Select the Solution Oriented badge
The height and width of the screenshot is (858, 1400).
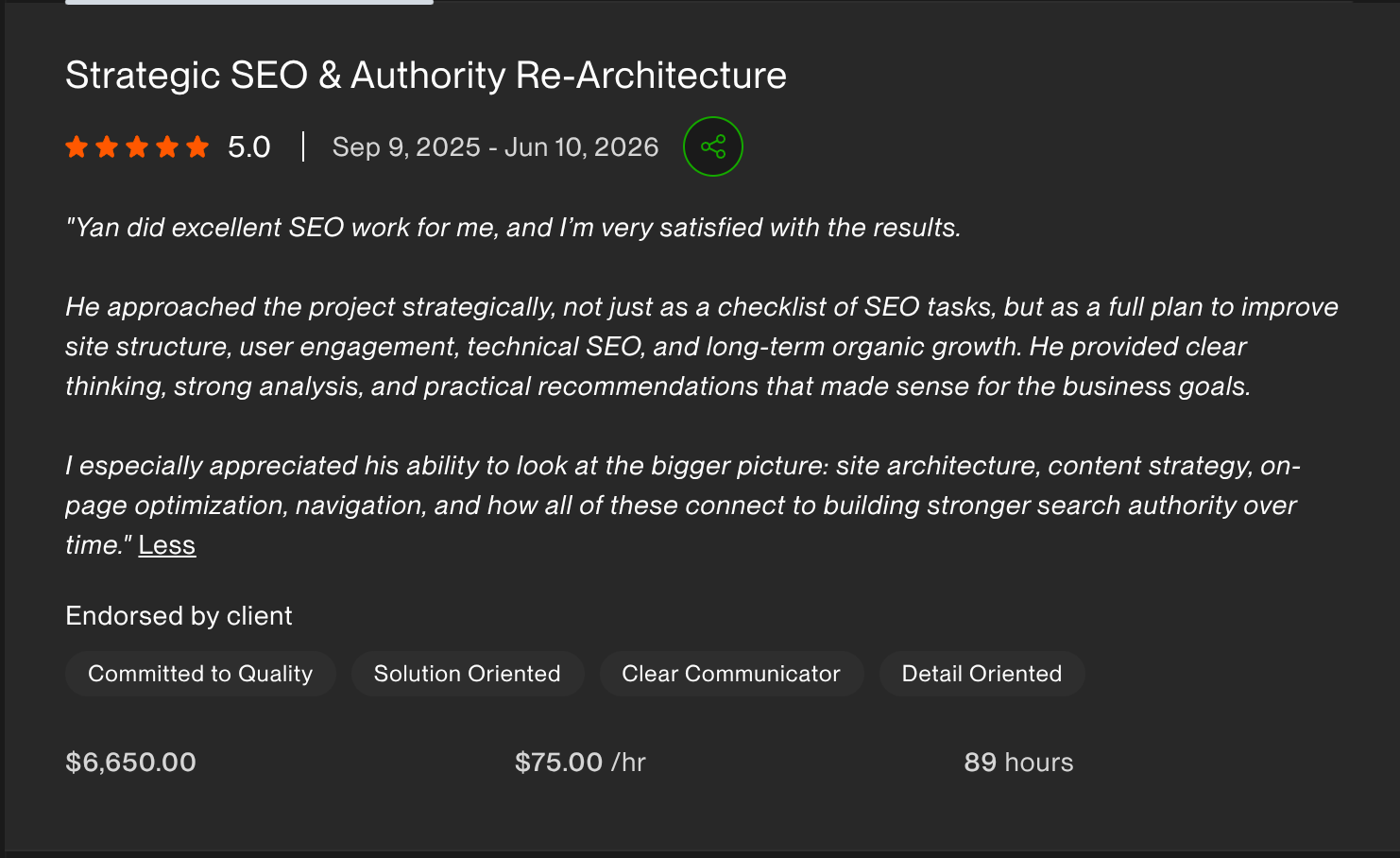pos(468,674)
